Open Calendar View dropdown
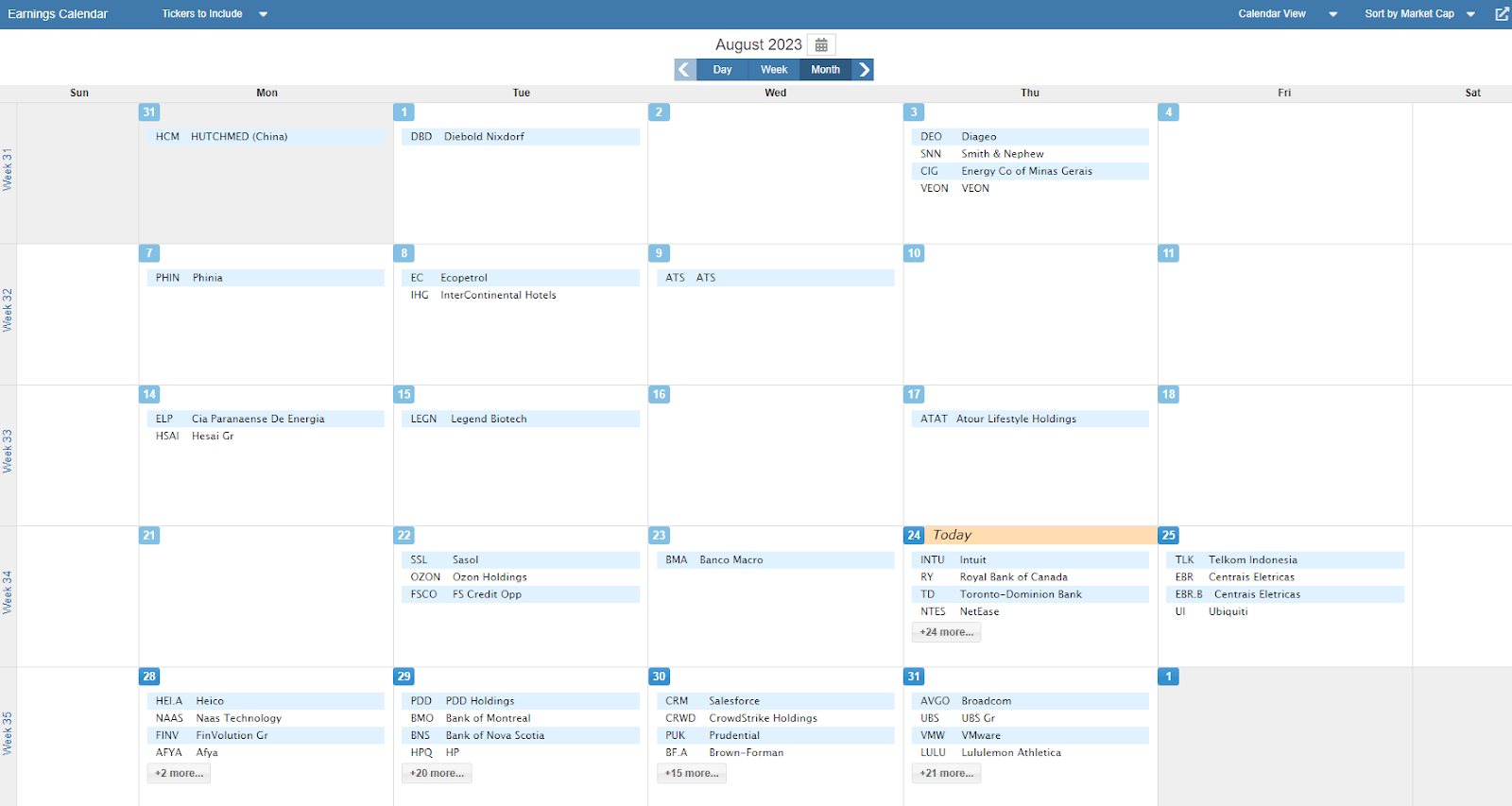The image size is (1512, 806). [1288, 14]
